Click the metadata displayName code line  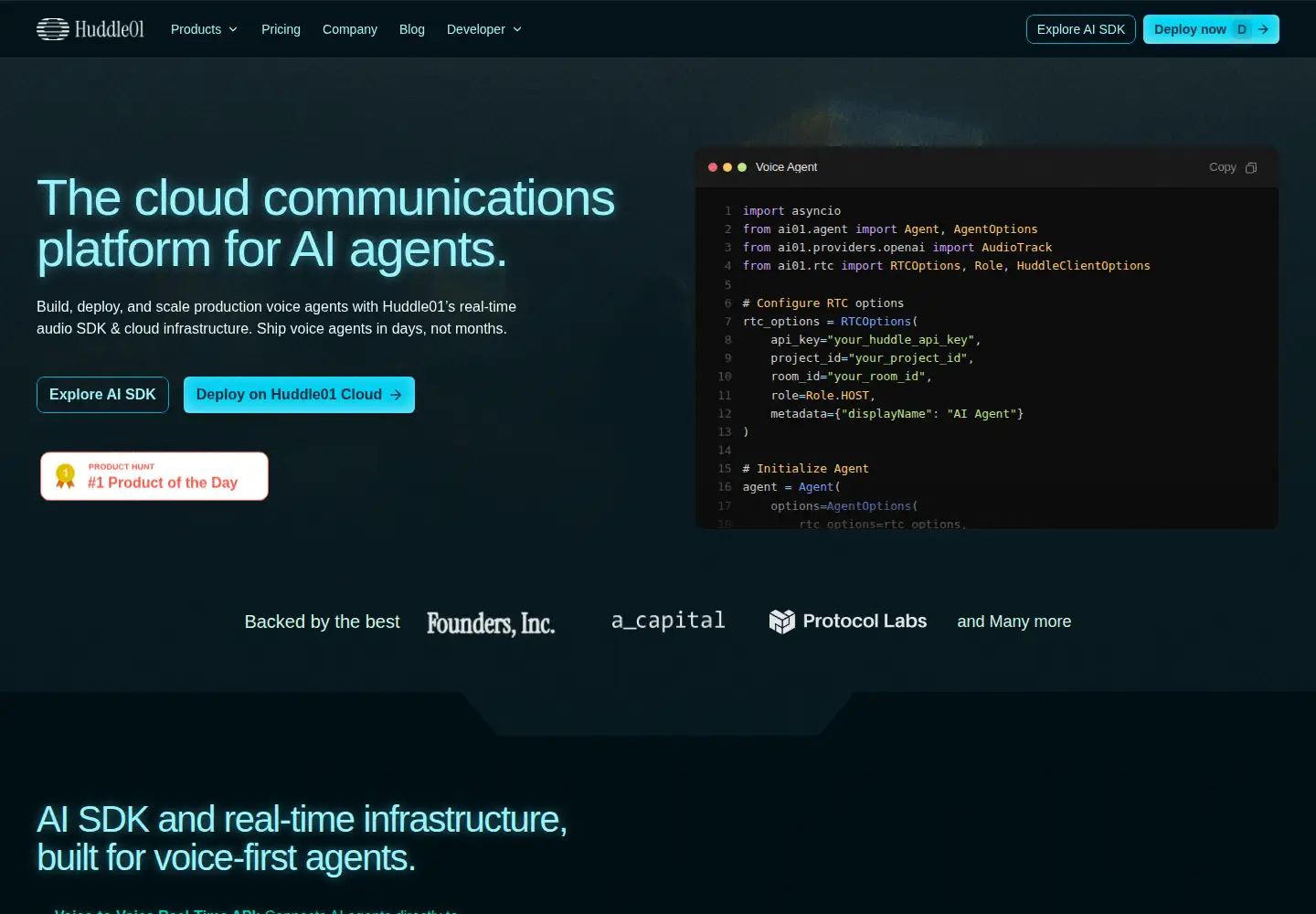click(897, 414)
